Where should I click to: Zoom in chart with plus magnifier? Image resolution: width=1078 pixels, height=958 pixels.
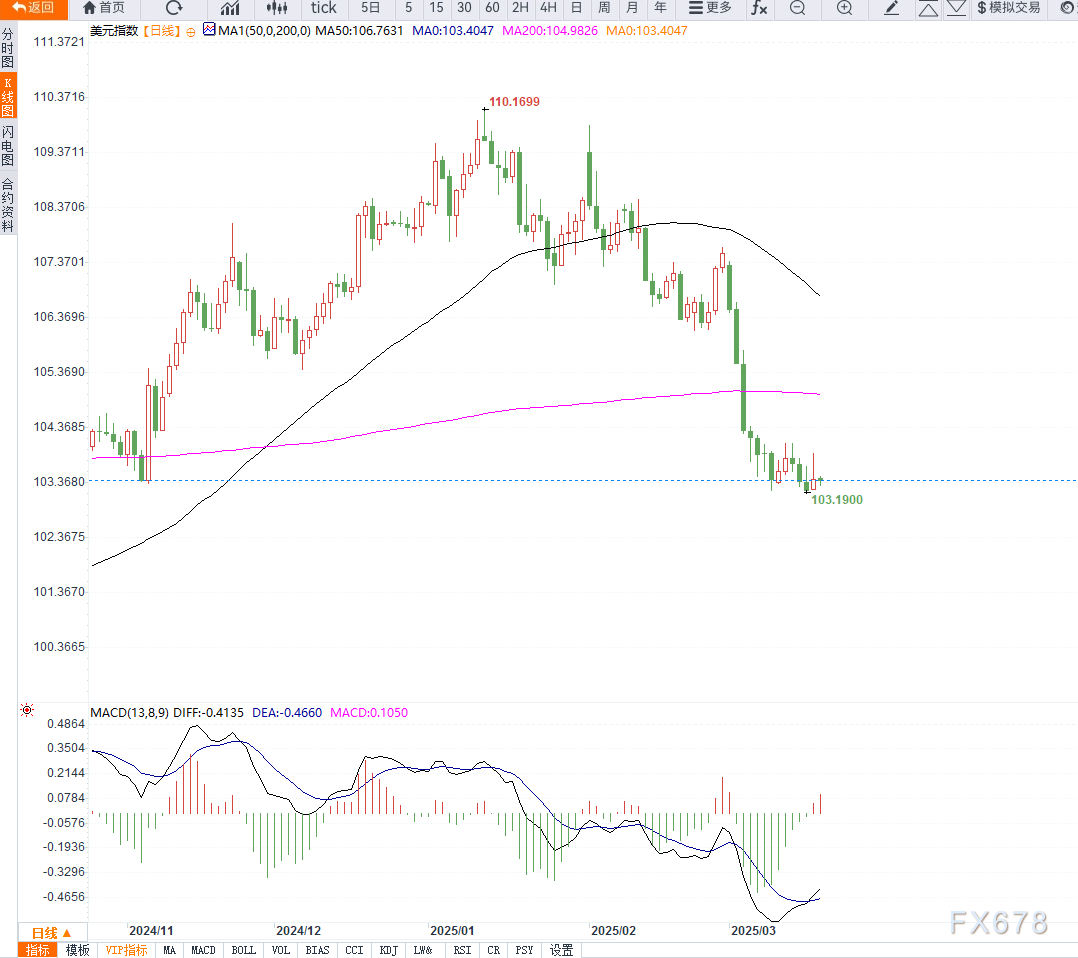844,8
